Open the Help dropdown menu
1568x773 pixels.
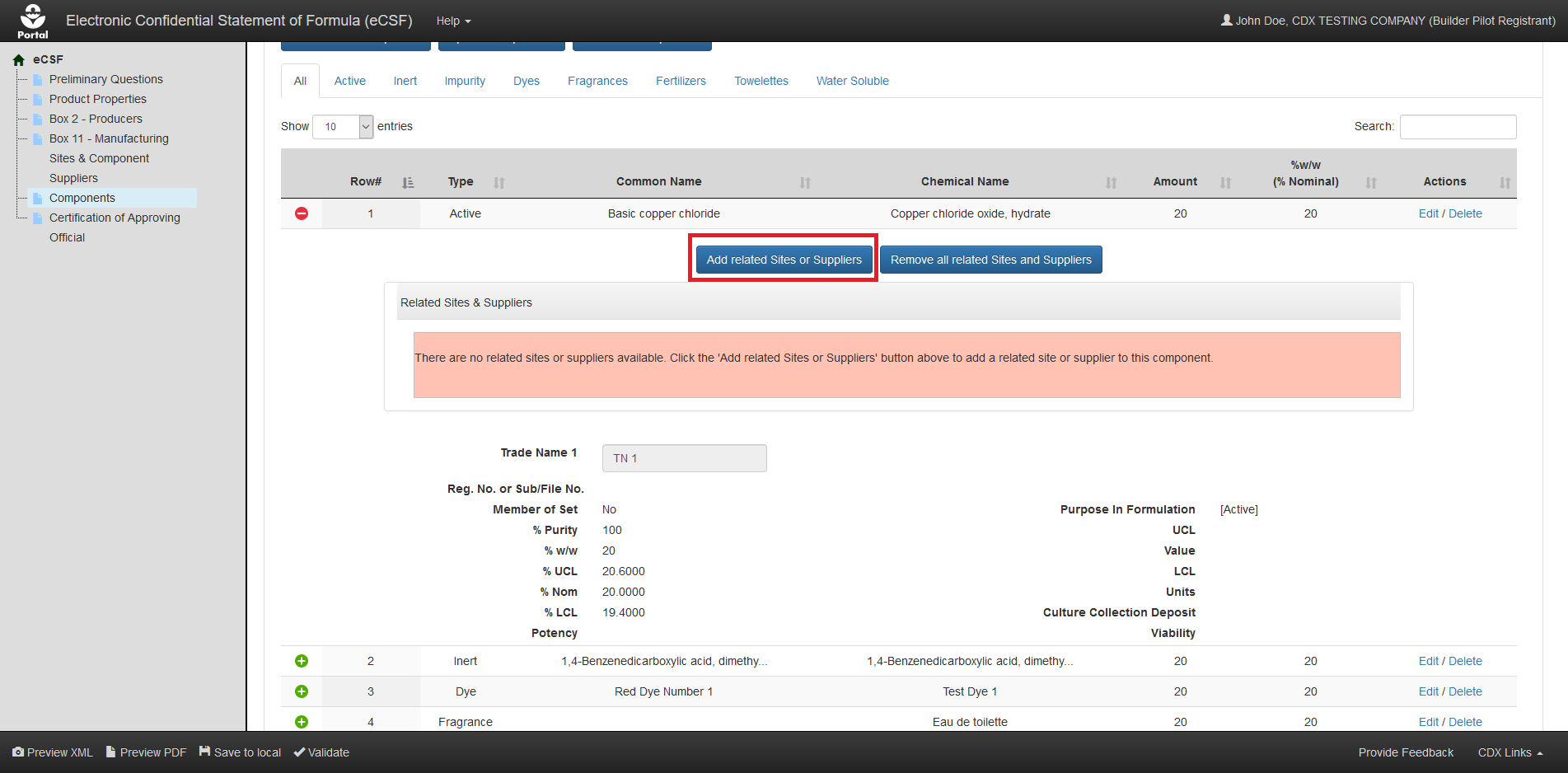coord(454,21)
